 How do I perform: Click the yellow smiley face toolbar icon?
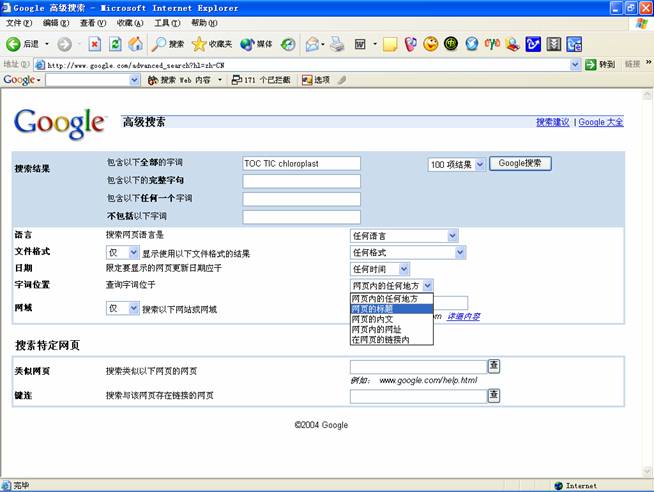click(430, 44)
